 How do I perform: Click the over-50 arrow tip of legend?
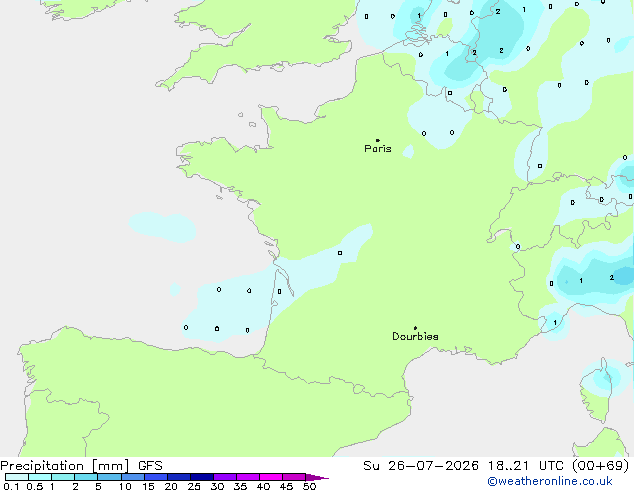pyautogui.click(x=317, y=477)
